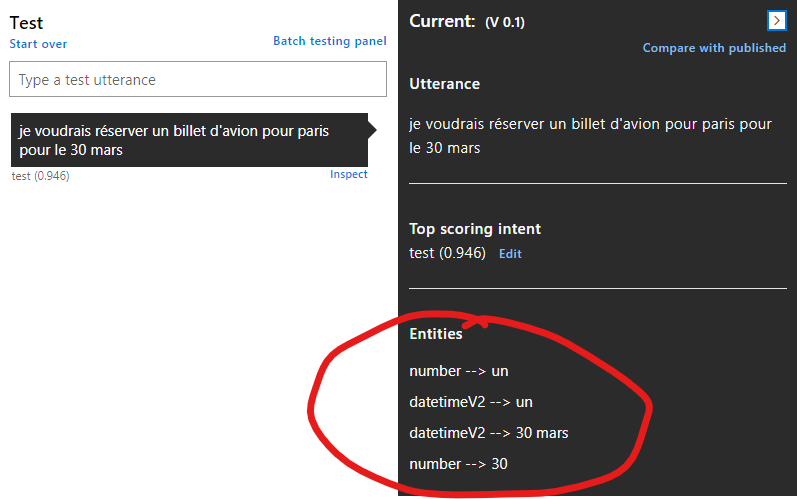Click test (0.946) in inspection panel

(x=447, y=253)
